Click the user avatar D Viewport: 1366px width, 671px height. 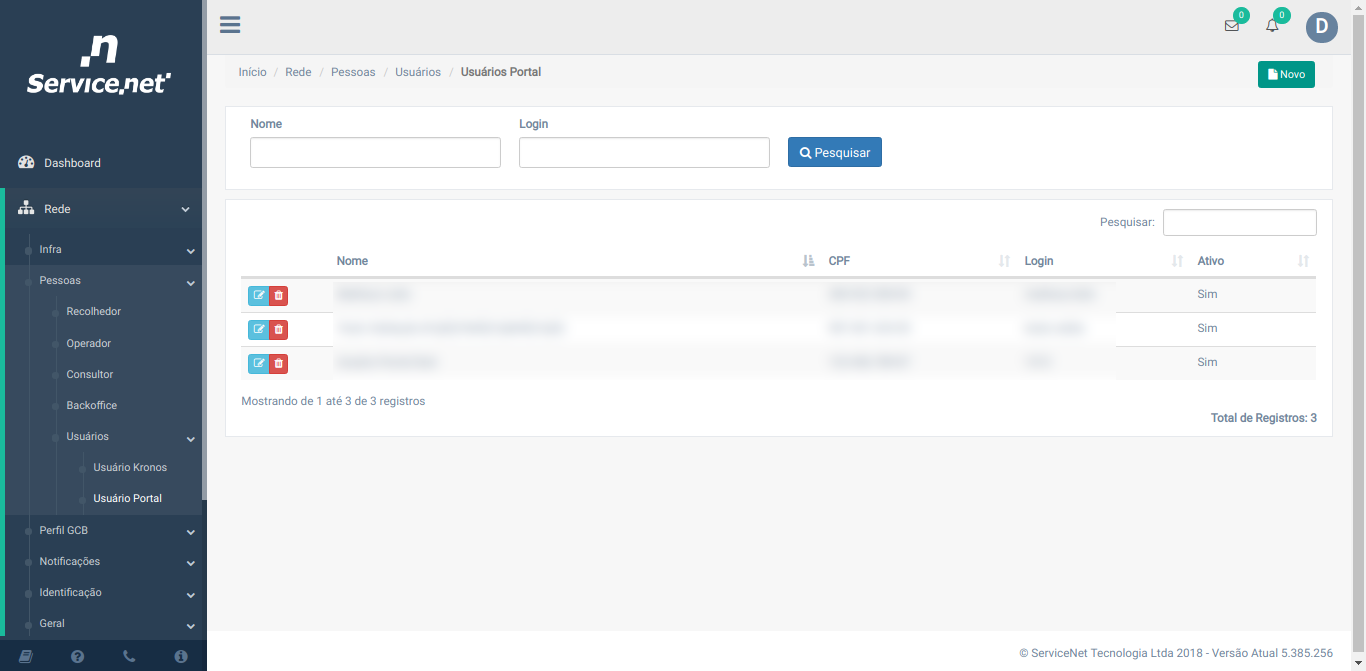point(1321,28)
